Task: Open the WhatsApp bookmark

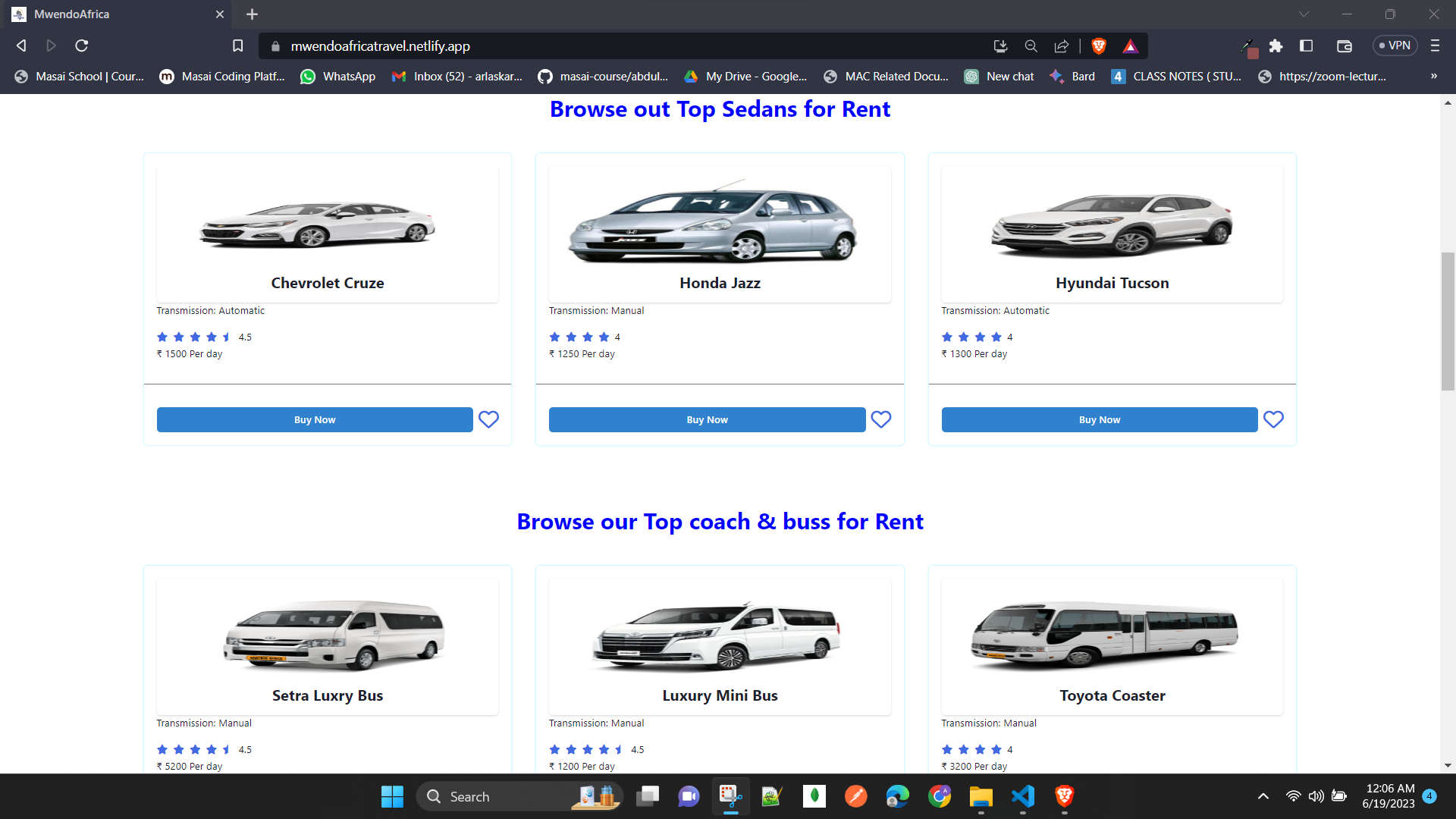Action: (338, 77)
